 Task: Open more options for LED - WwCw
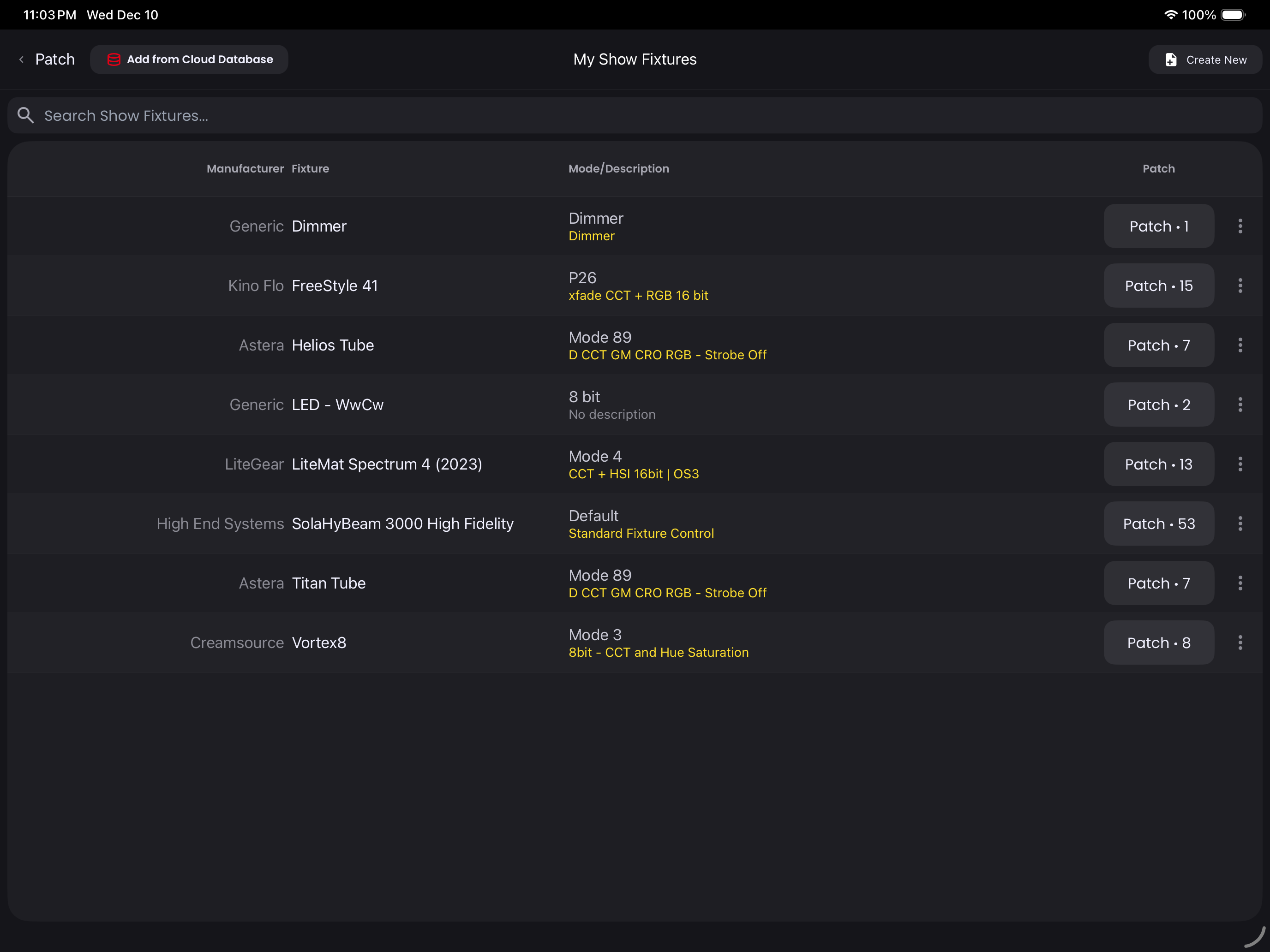[1240, 405]
